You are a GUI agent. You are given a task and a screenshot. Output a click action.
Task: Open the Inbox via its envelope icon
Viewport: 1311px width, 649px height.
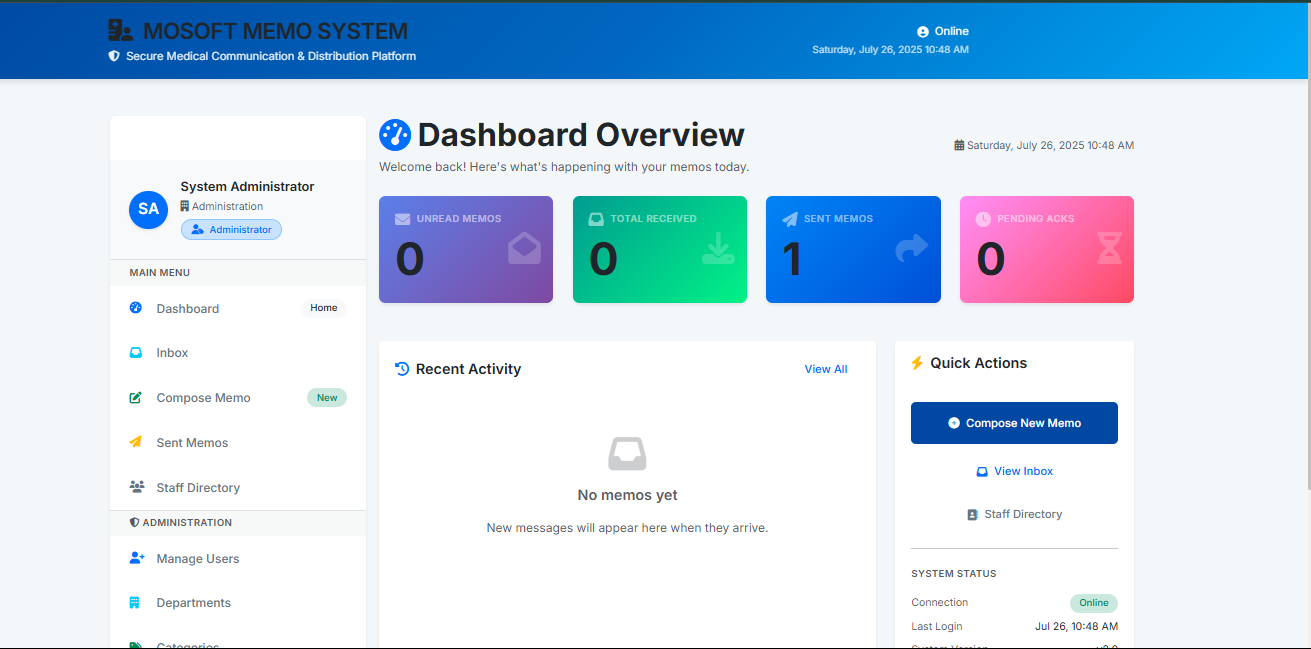[x=135, y=352]
